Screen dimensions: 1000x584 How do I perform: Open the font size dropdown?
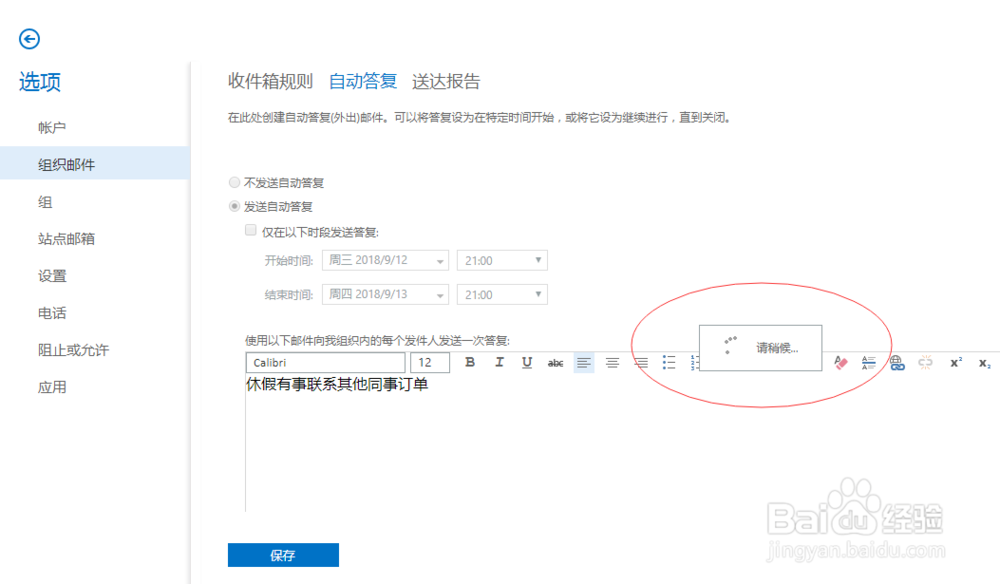coord(430,362)
